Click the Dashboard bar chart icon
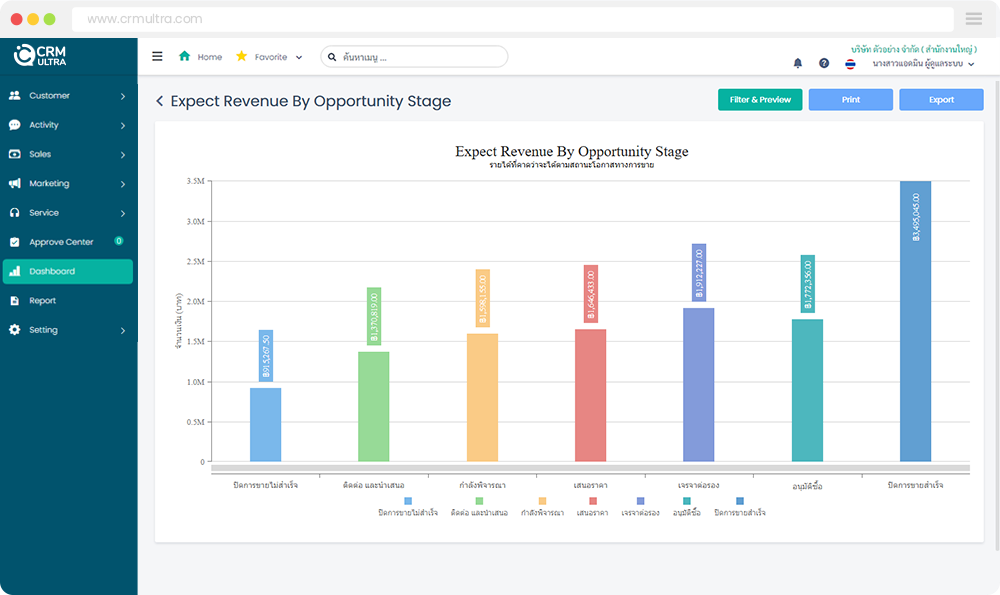Screen dimensions: 1000x595 click(x=15, y=271)
